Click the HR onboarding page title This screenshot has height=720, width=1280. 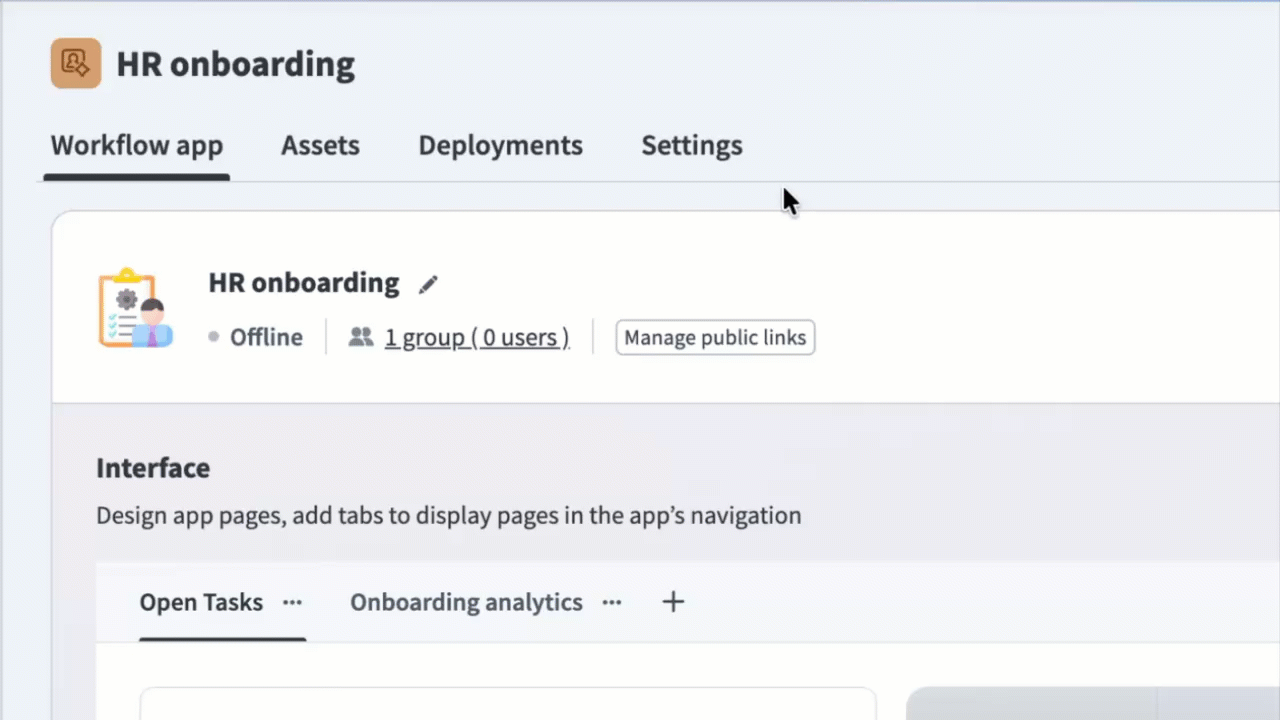click(x=236, y=64)
